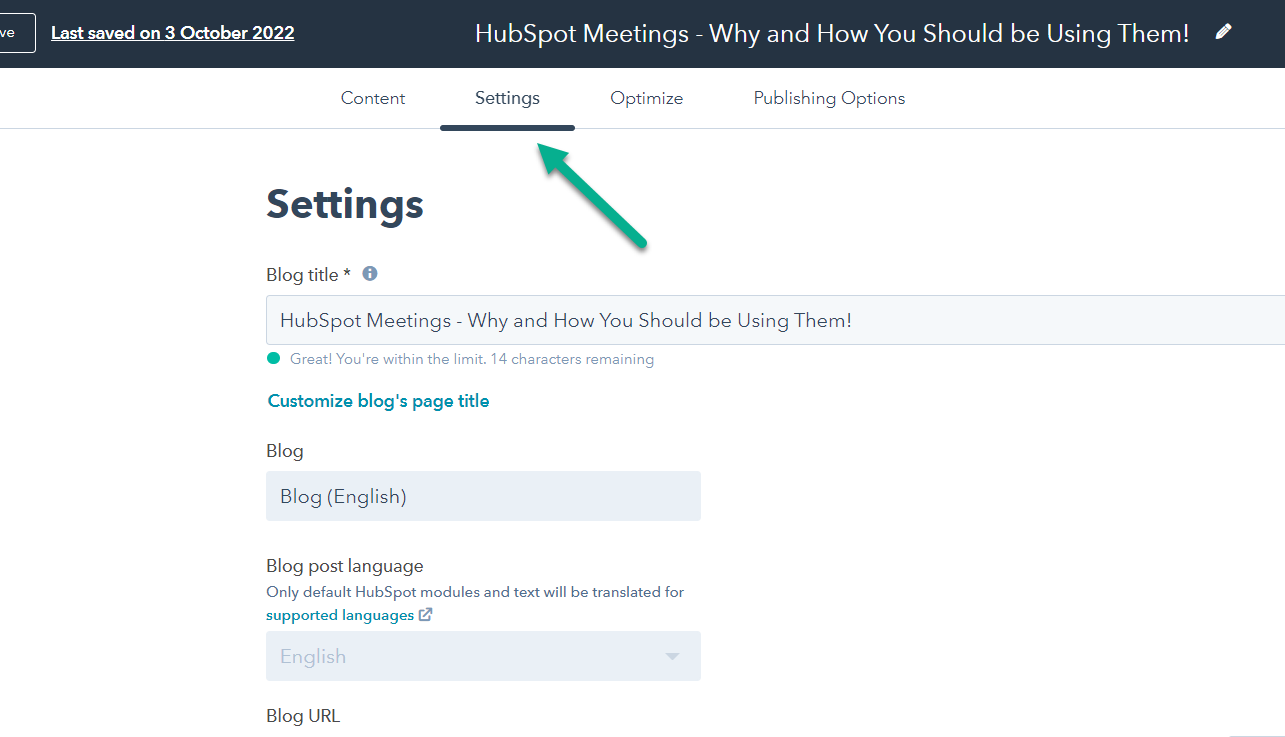Go to the Publishing Options tab
1285x737 pixels.
click(829, 98)
